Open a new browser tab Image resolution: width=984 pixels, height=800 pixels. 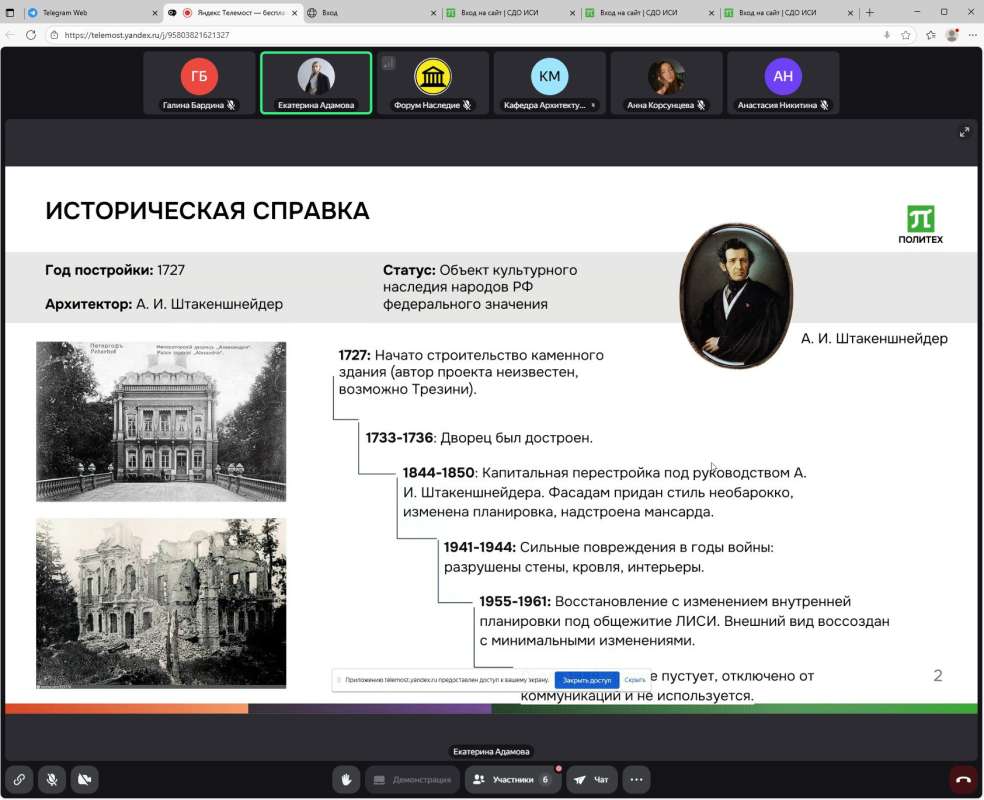(x=869, y=12)
